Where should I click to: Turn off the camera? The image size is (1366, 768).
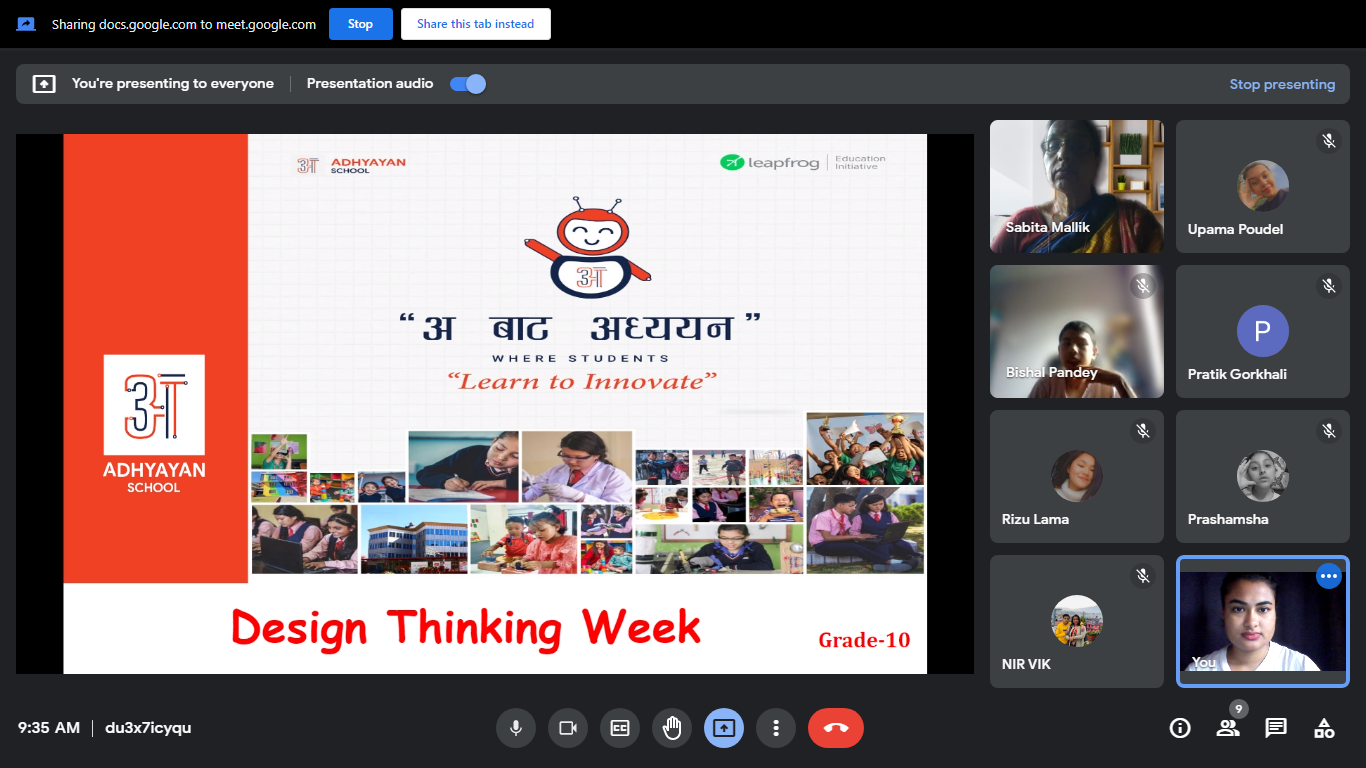tap(568, 728)
